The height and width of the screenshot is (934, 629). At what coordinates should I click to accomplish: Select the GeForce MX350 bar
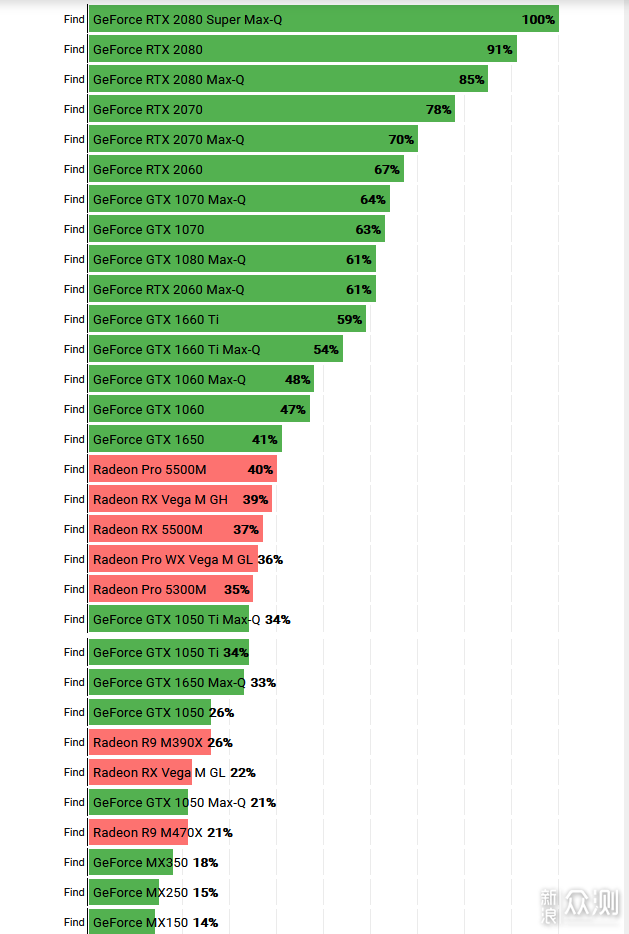[x=130, y=862]
